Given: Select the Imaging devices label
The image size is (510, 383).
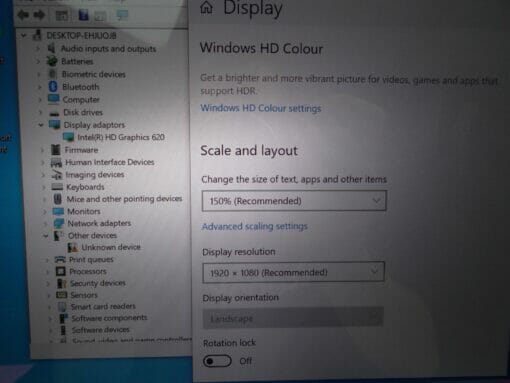Looking at the screenshot, I should (95, 175).
